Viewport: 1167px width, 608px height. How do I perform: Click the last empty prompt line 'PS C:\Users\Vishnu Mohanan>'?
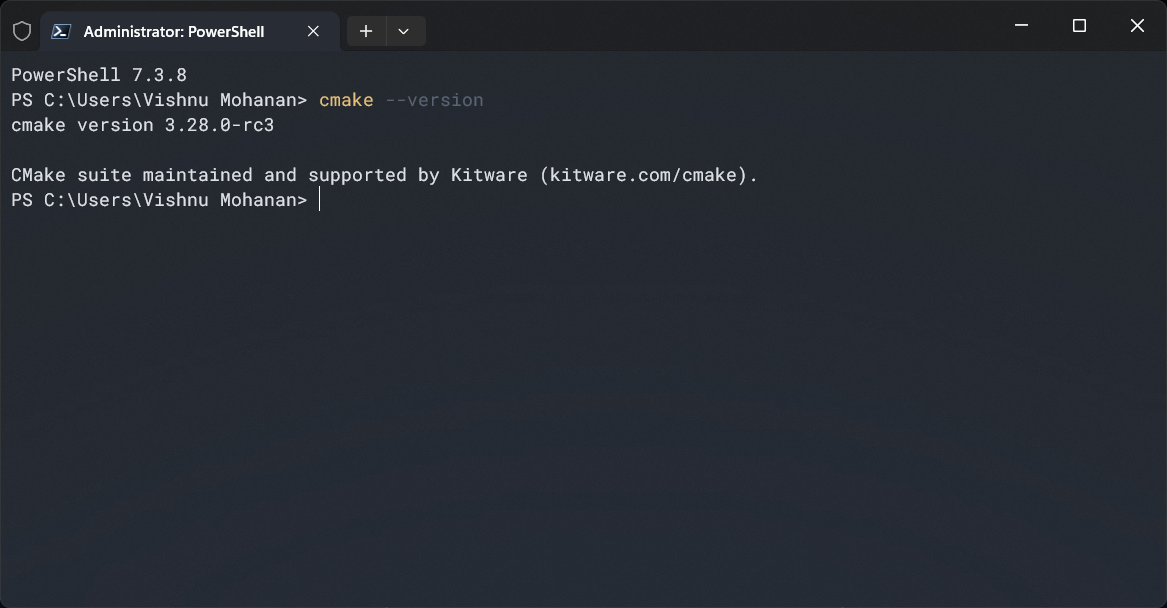point(159,199)
